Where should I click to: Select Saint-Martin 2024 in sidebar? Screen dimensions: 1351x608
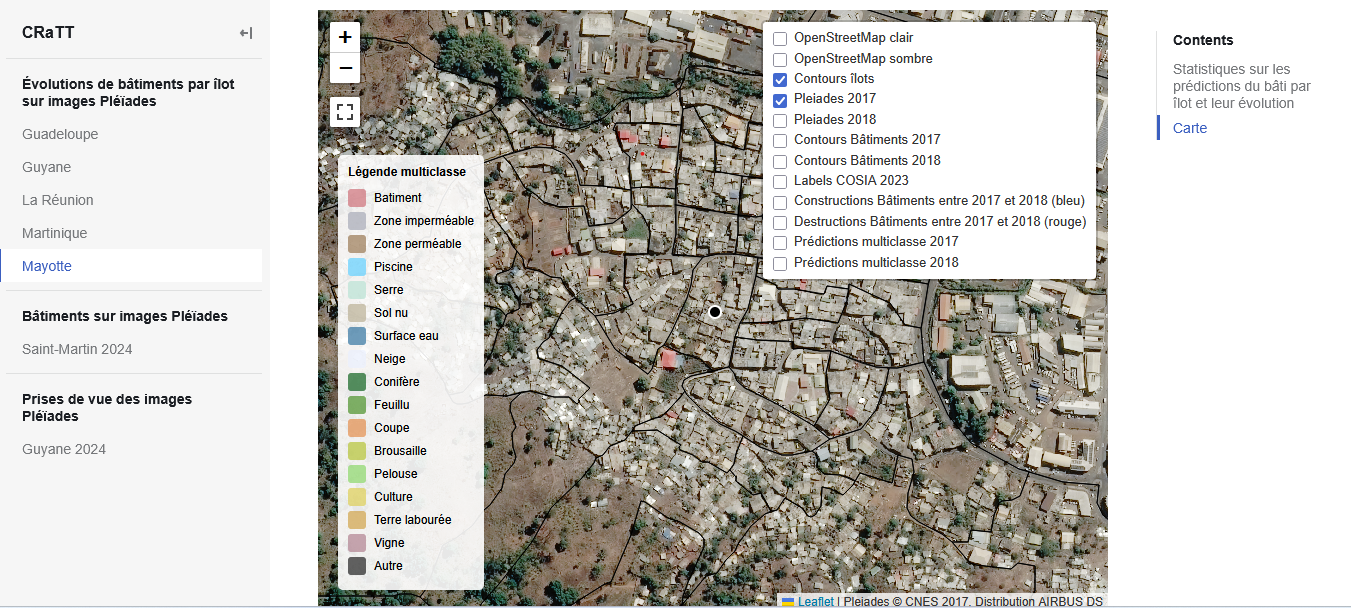(x=77, y=349)
